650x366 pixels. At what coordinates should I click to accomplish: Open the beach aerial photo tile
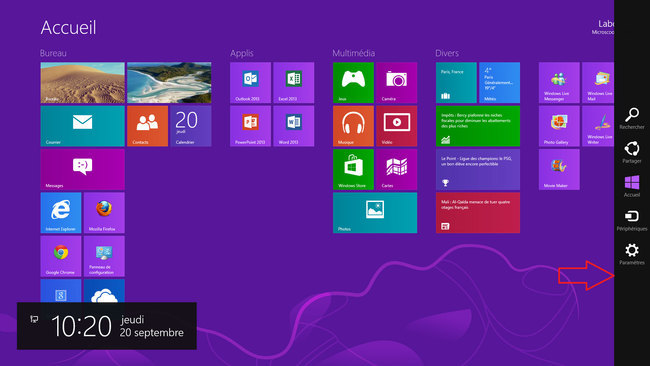click(x=169, y=82)
